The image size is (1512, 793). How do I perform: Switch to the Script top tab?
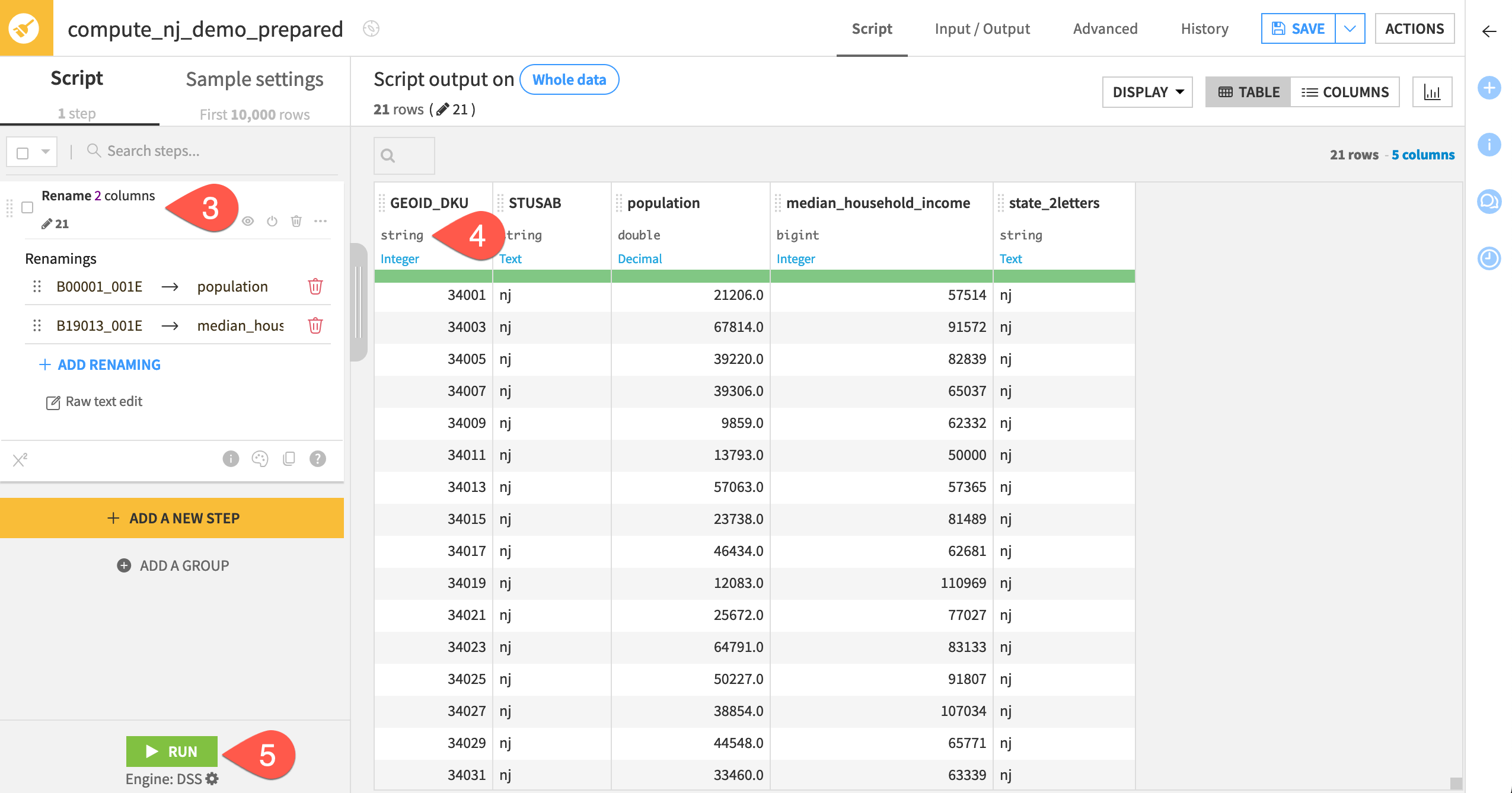tap(872, 28)
